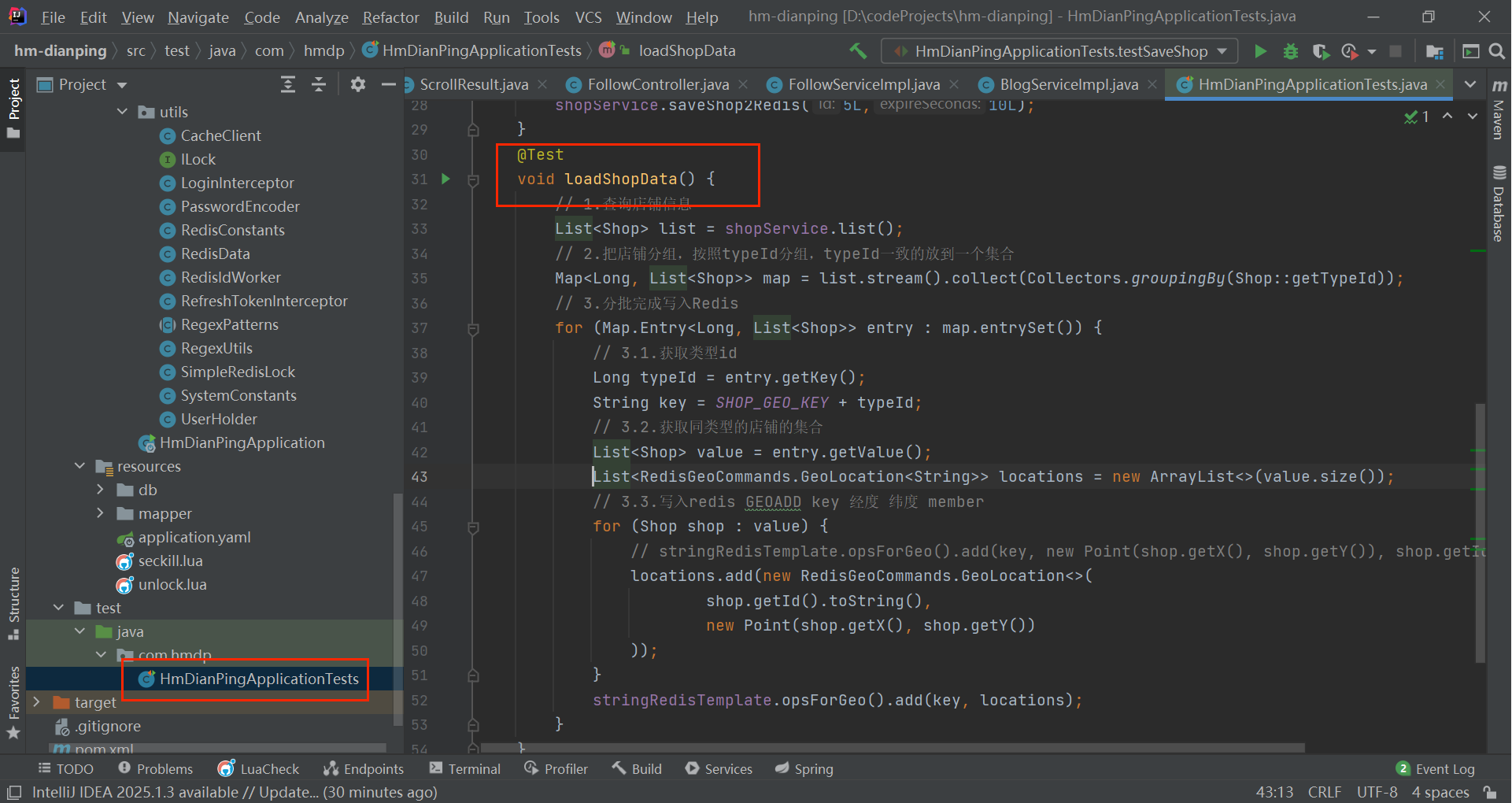Run loadShopData test from gutter arrow
The width and height of the screenshot is (1512, 803).
445,179
